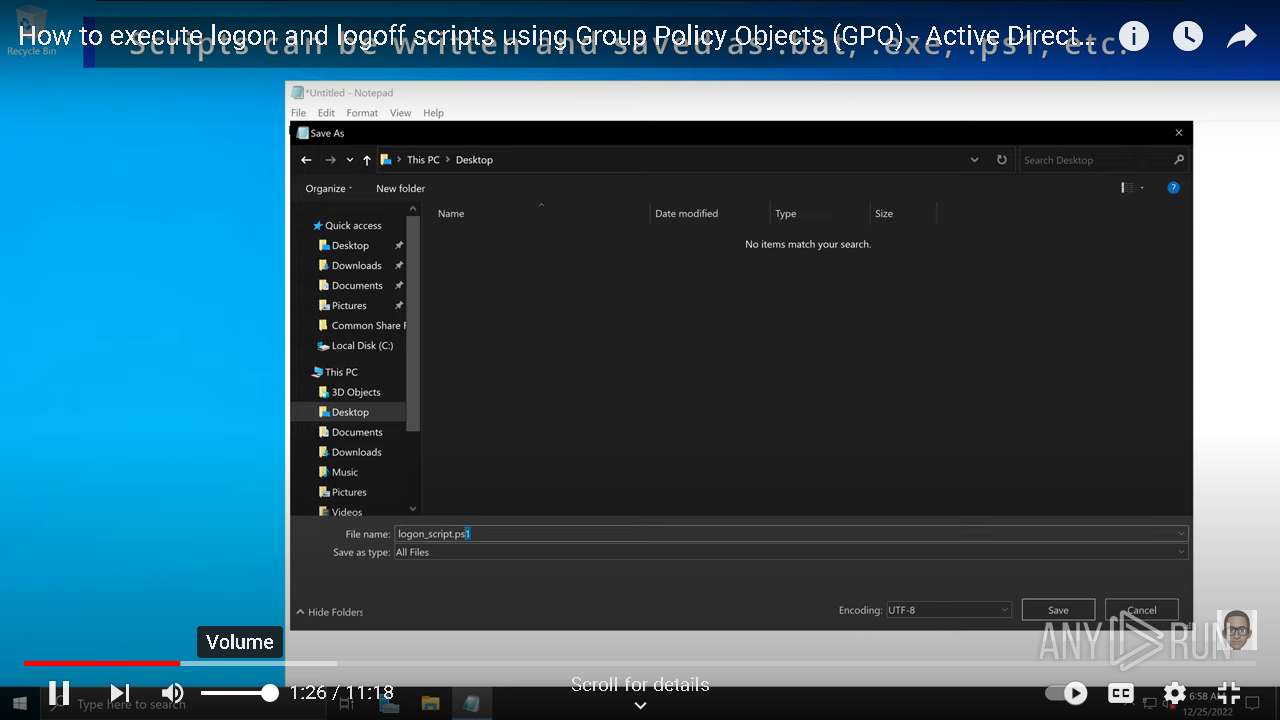Select This PC in address bar
The width and height of the screenshot is (1280, 720).
tap(423, 160)
